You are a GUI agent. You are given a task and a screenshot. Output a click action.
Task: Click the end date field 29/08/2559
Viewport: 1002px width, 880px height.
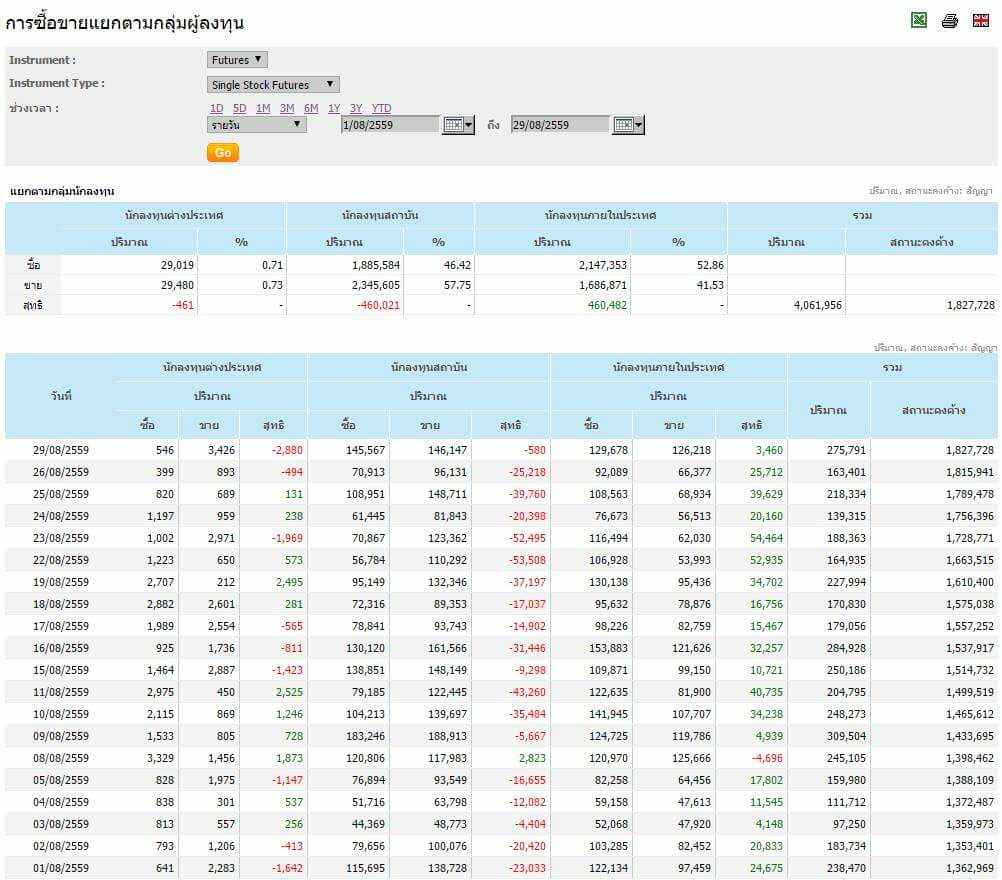(560, 125)
